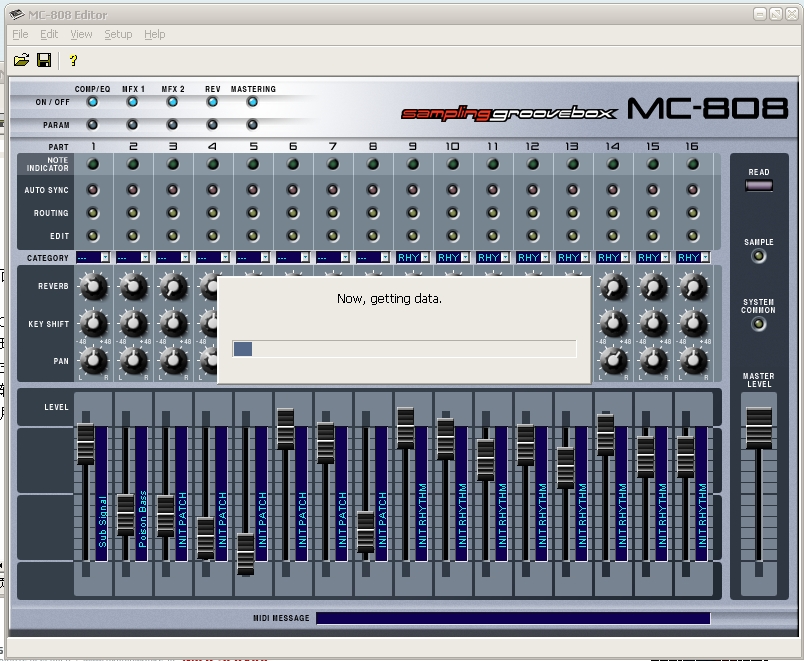This screenshot has width=804, height=661.
Task: Click part 5 level fader handle
Action: pos(246,554)
